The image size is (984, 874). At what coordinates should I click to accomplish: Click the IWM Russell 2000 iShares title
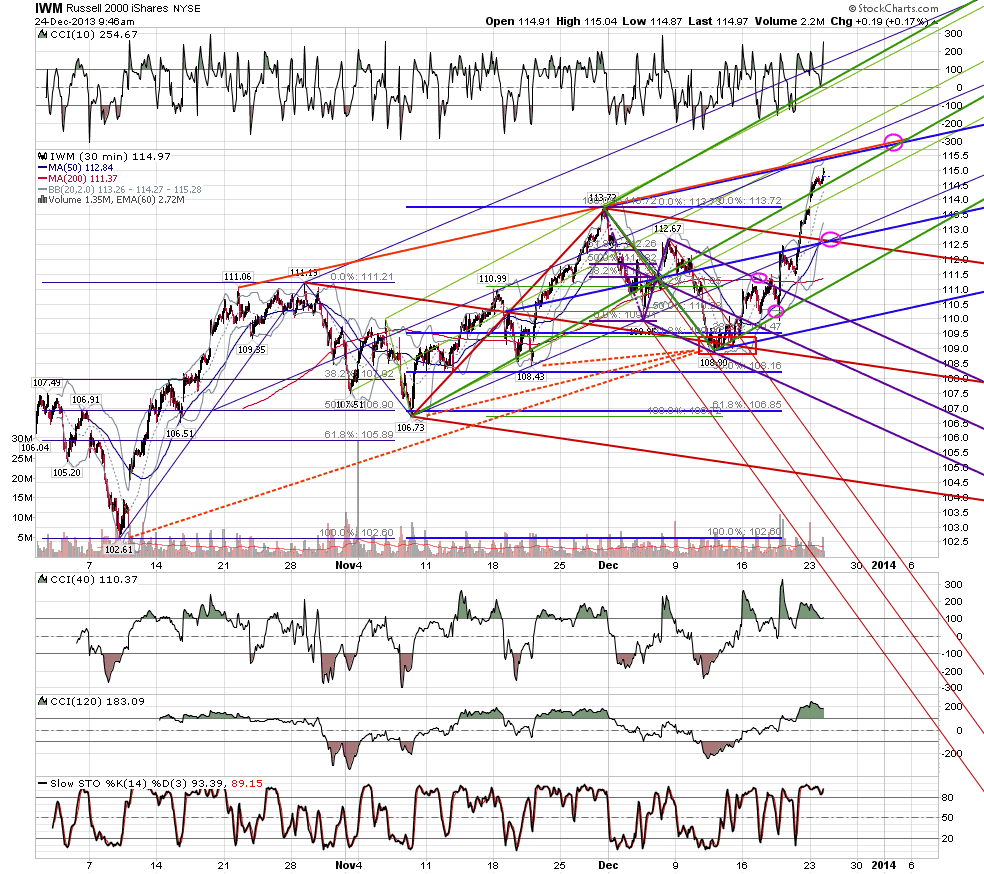tap(118, 8)
